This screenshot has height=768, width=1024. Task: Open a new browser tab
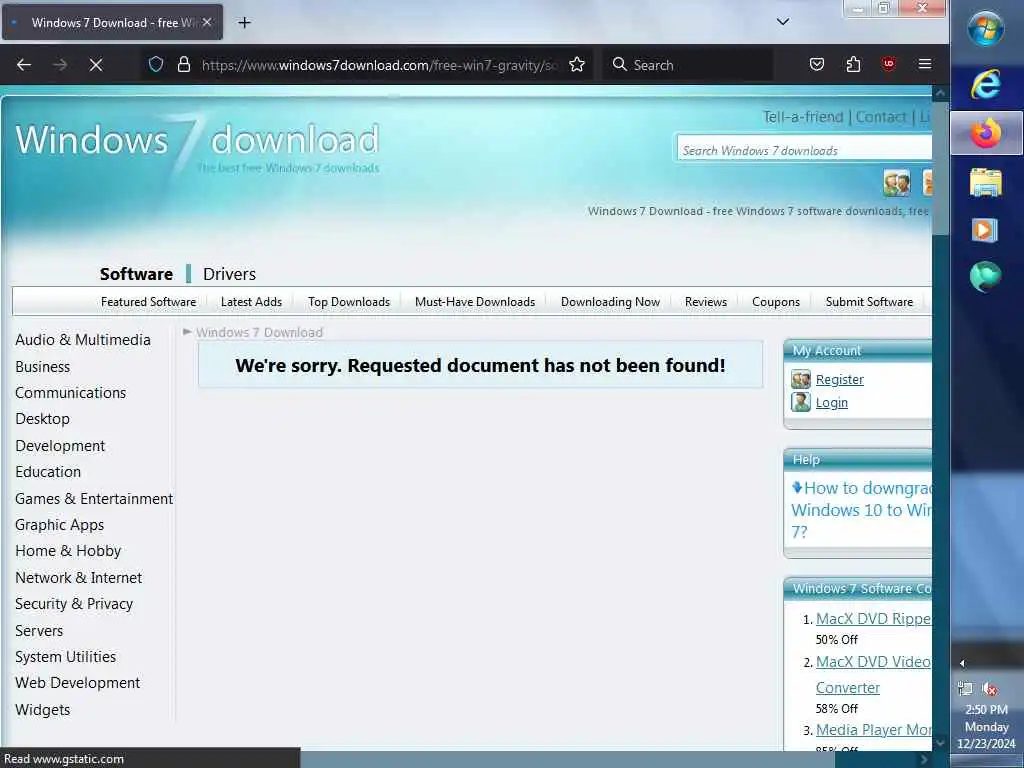(x=244, y=23)
